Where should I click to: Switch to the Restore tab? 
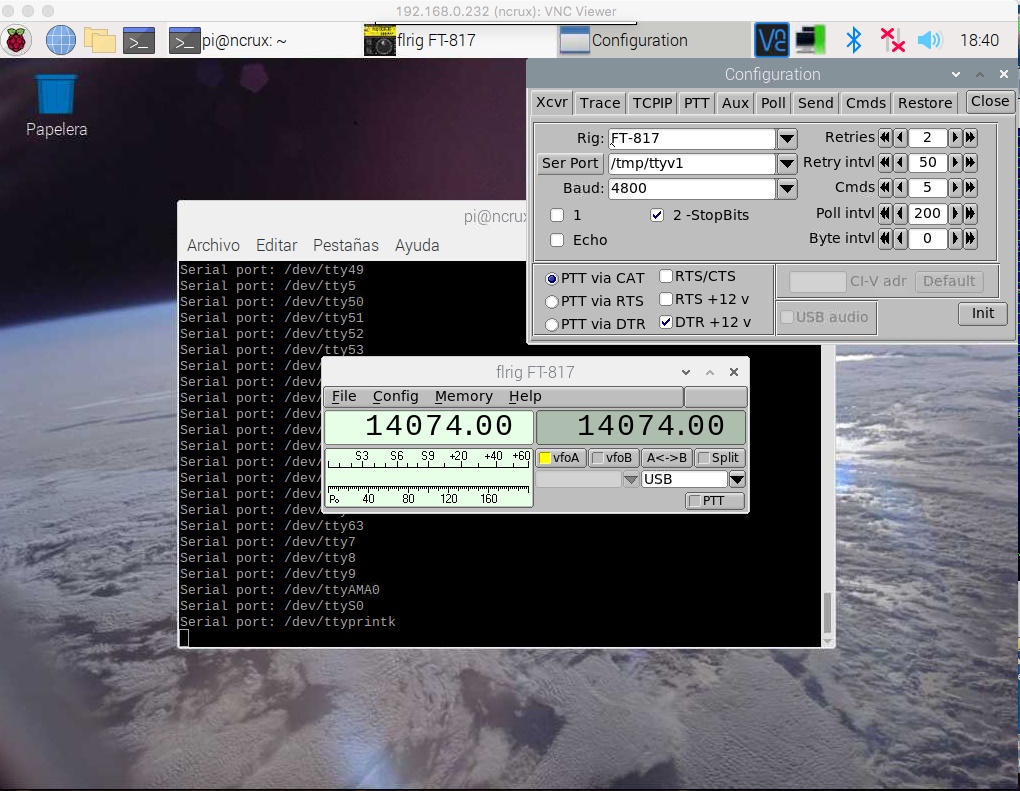click(925, 103)
